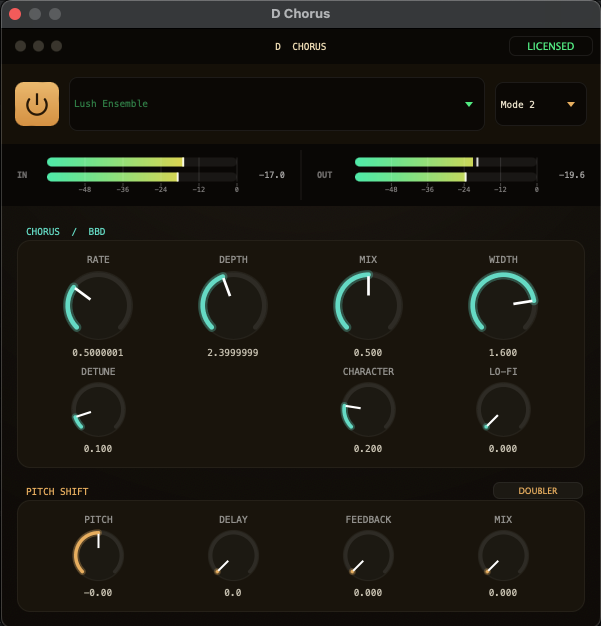Click the OUT level meter
Viewport: 601px width, 626px height.
(x=446, y=169)
